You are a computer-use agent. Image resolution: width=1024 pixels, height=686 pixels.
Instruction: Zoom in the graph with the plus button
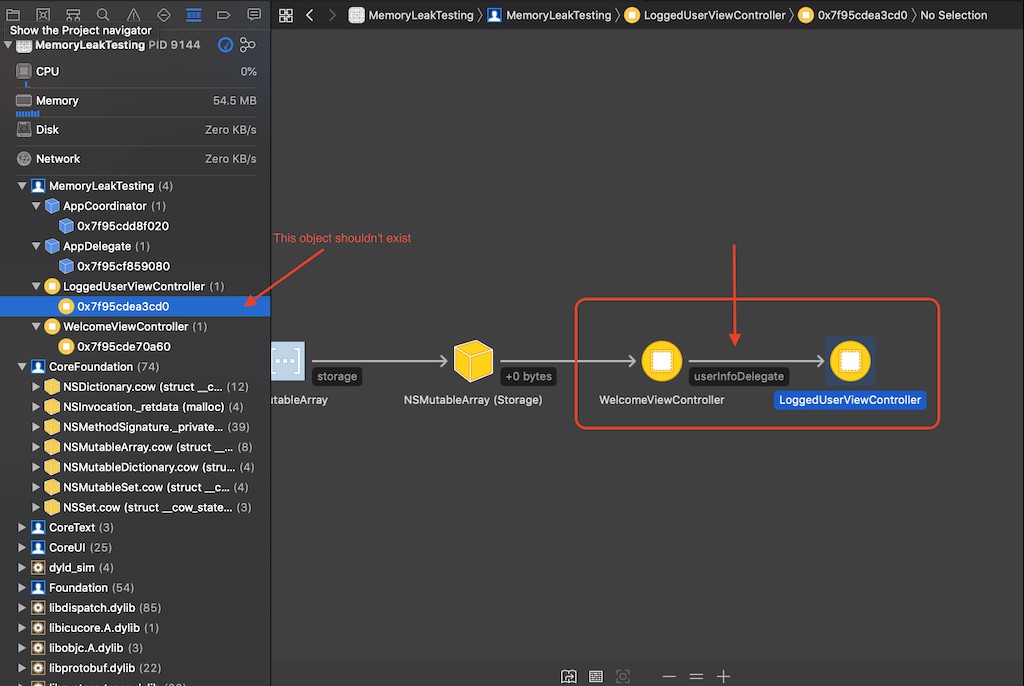tap(724, 676)
